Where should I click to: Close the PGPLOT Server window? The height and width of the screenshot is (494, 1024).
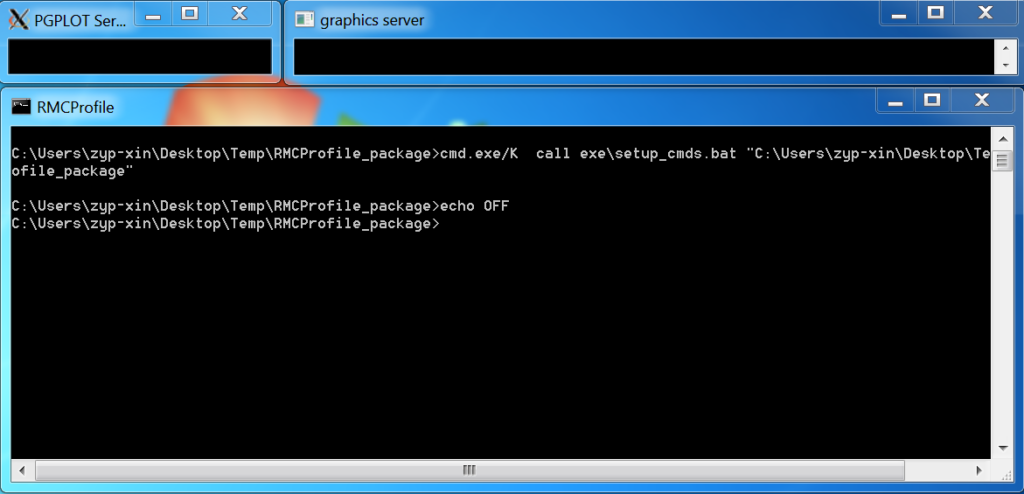click(239, 13)
